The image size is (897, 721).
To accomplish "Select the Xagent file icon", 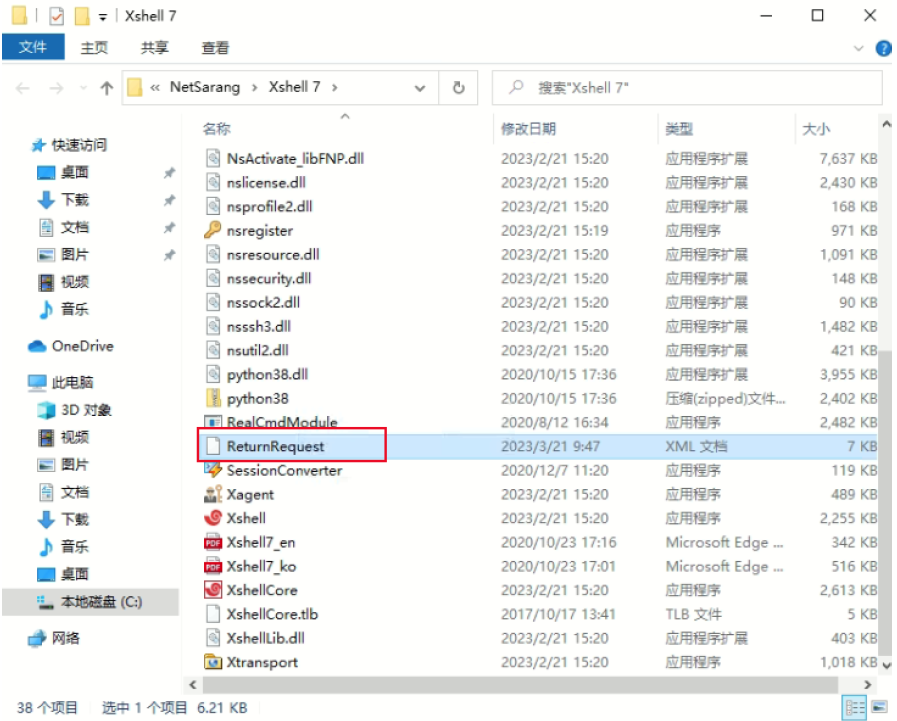I will pyautogui.click(x=212, y=494).
